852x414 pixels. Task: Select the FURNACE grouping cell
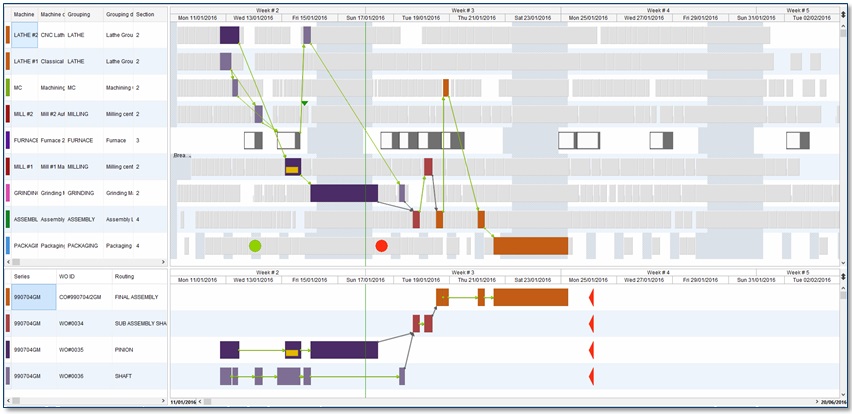pos(84,140)
